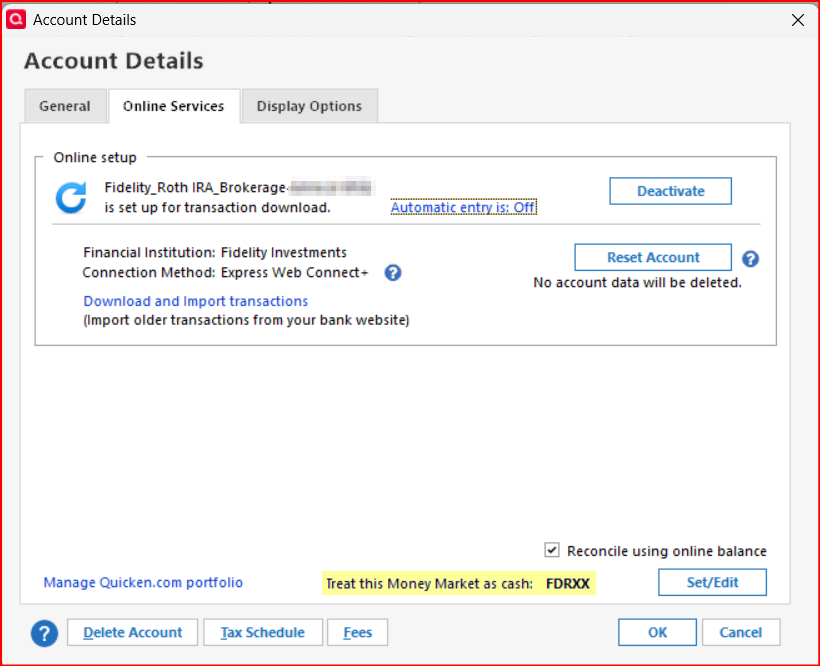Open the Display Options tab

309,106
